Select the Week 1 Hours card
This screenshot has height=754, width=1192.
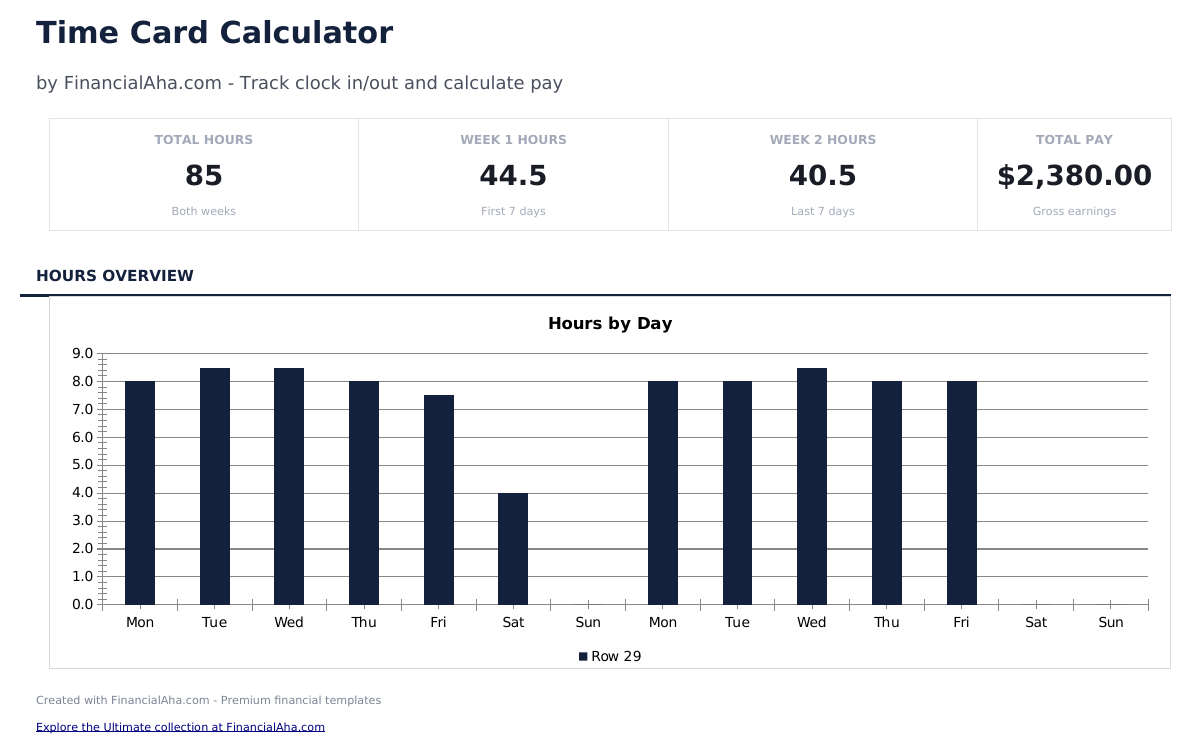(x=513, y=175)
